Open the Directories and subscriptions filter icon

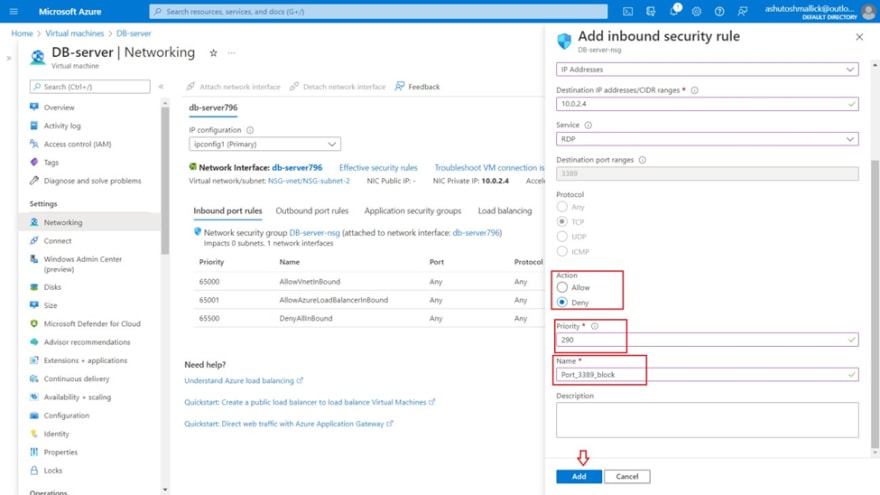tap(650, 11)
